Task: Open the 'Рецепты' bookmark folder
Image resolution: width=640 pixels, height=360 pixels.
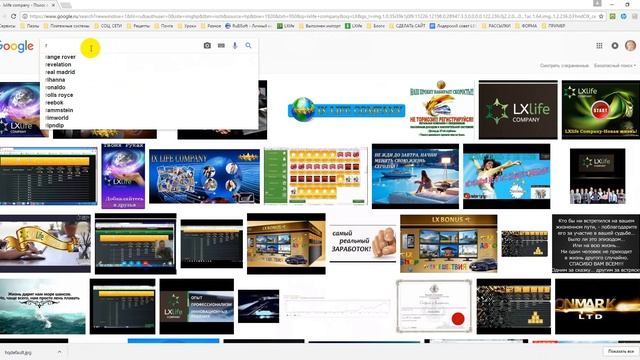Action: (138, 26)
